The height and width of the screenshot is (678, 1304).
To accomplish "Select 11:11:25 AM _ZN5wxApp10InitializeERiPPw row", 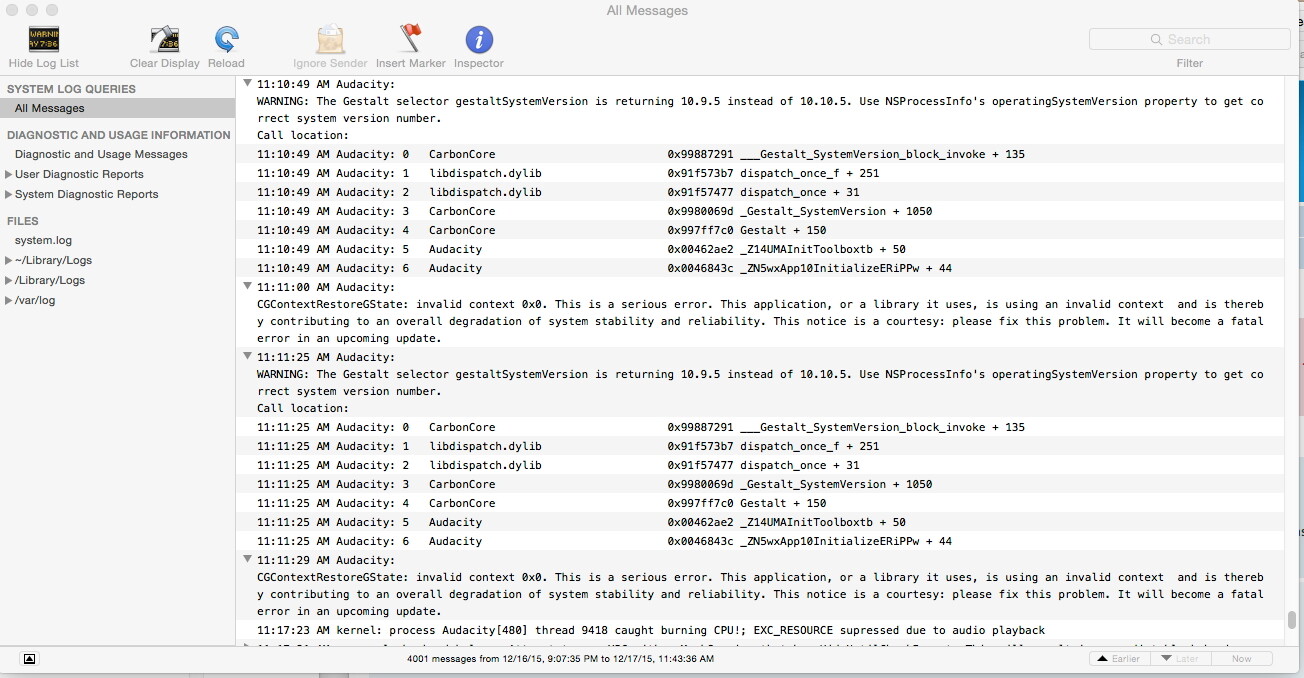I will pos(760,541).
